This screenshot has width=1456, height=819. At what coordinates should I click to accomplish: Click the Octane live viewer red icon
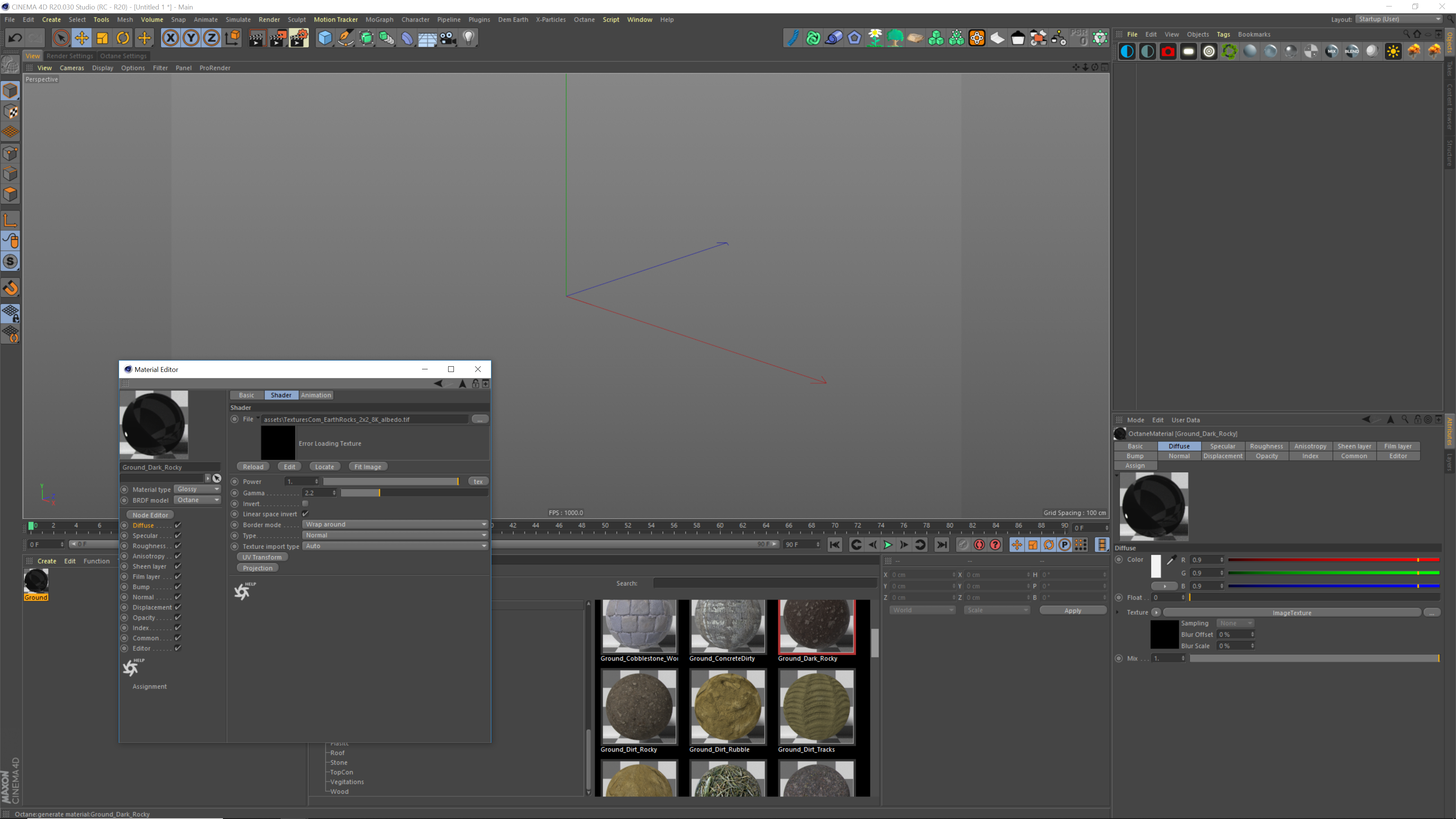pyautogui.click(x=1168, y=52)
